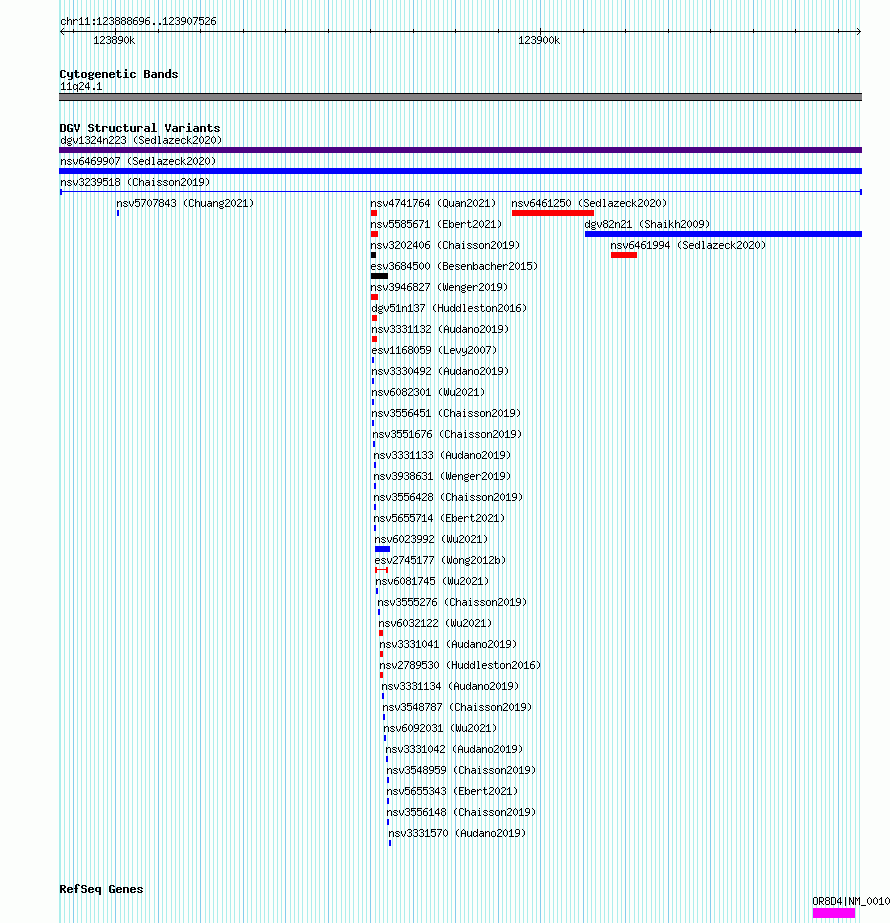Select the 11q24.1 cytogenetic band bar
Viewport: 890px width, 923px height.
pos(460,97)
